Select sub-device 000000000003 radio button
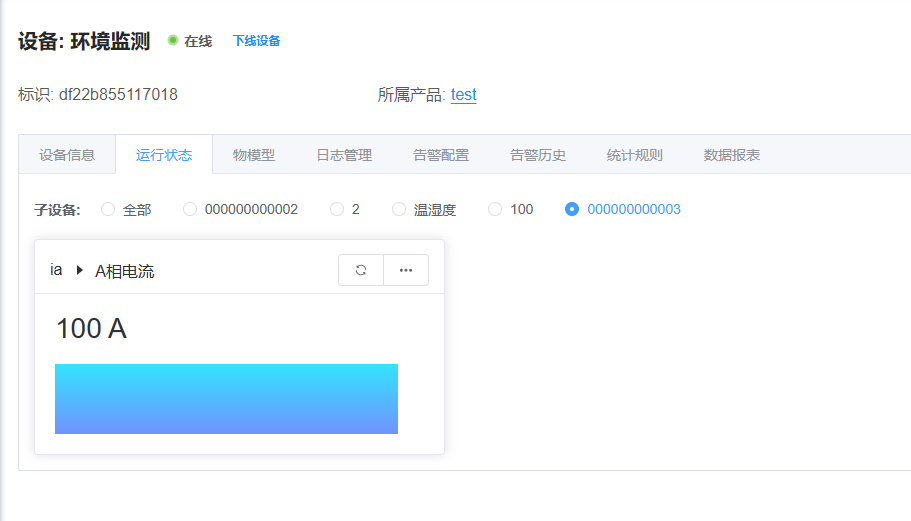 572,209
